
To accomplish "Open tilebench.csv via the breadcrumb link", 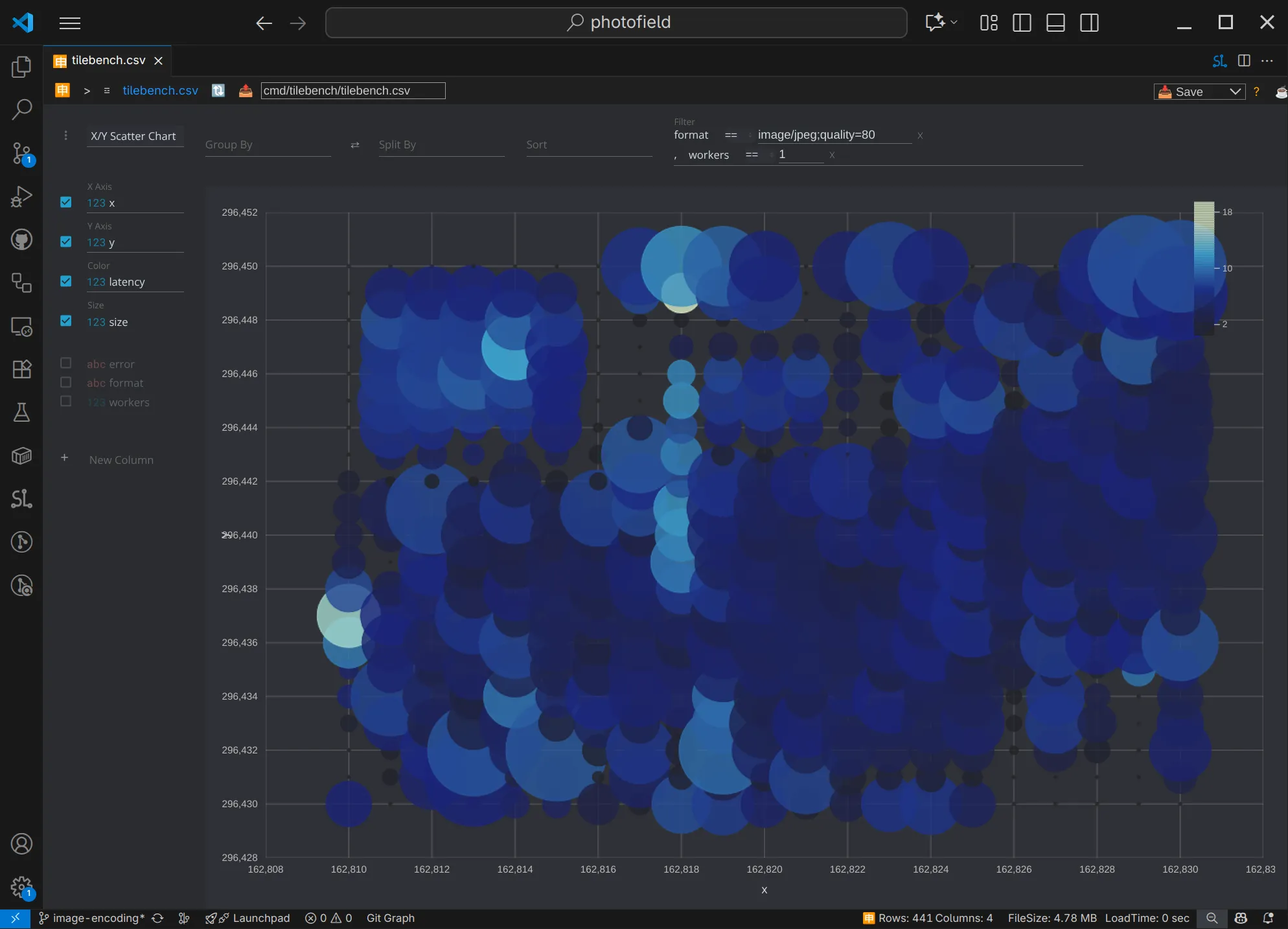I will tap(159, 91).
